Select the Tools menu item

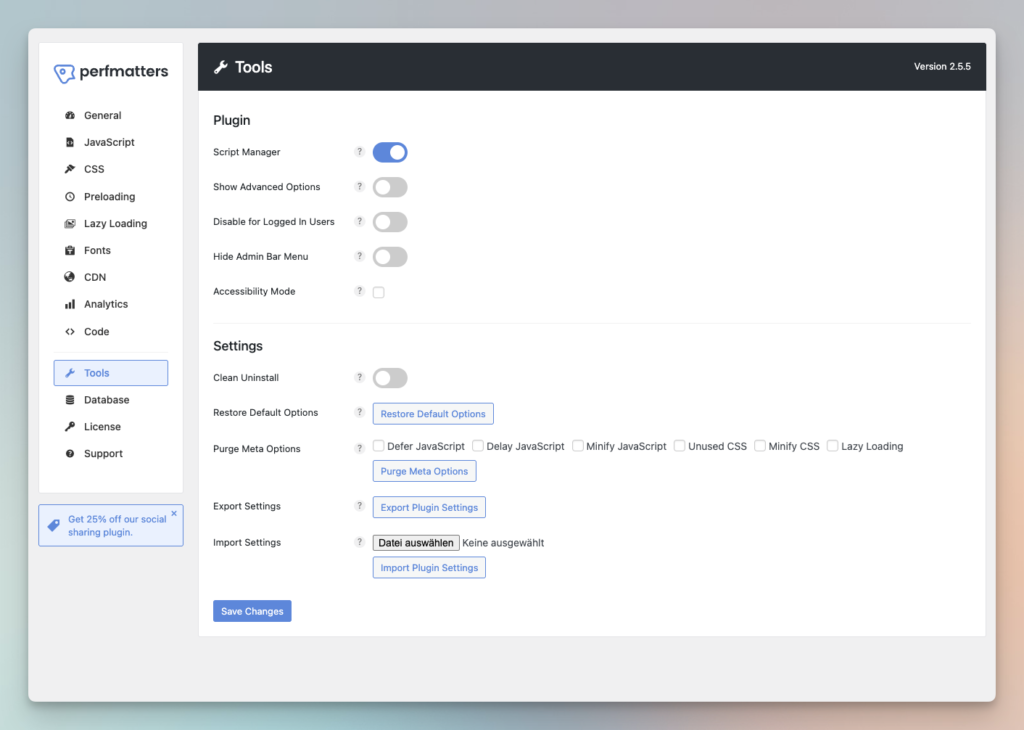[x=110, y=373]
